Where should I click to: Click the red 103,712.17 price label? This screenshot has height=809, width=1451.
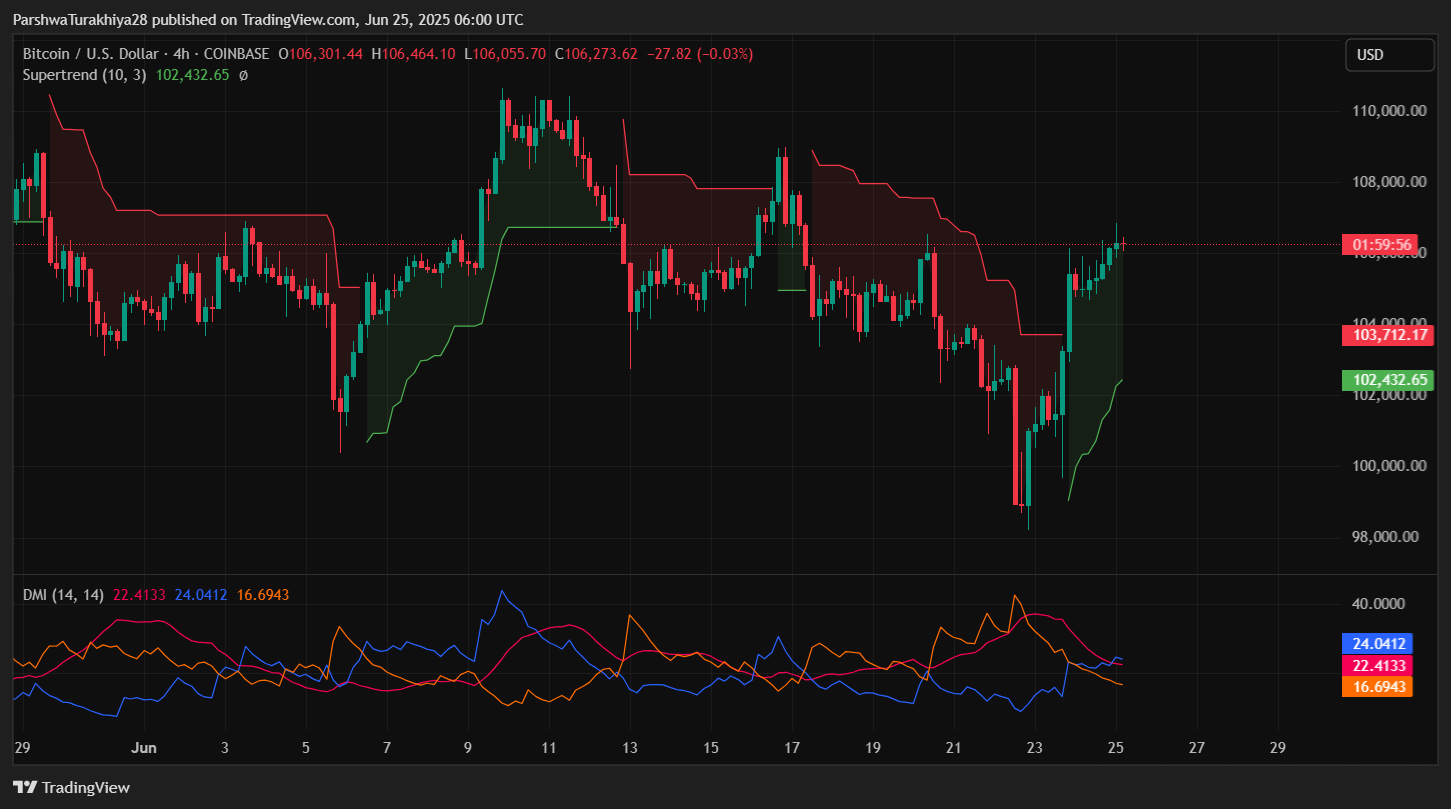point(1387,335)
